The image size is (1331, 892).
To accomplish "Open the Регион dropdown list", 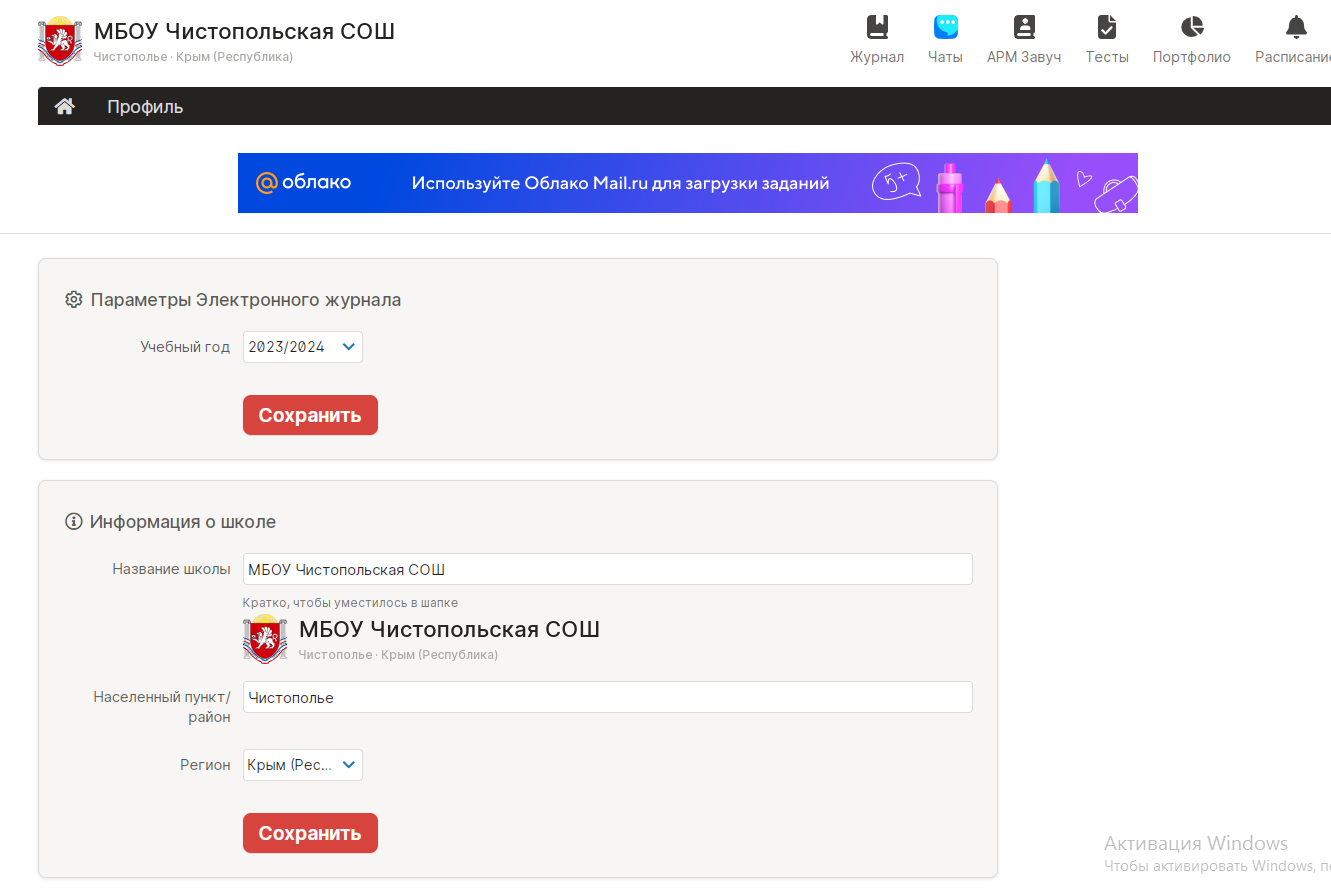I will [x=302, y=765].
